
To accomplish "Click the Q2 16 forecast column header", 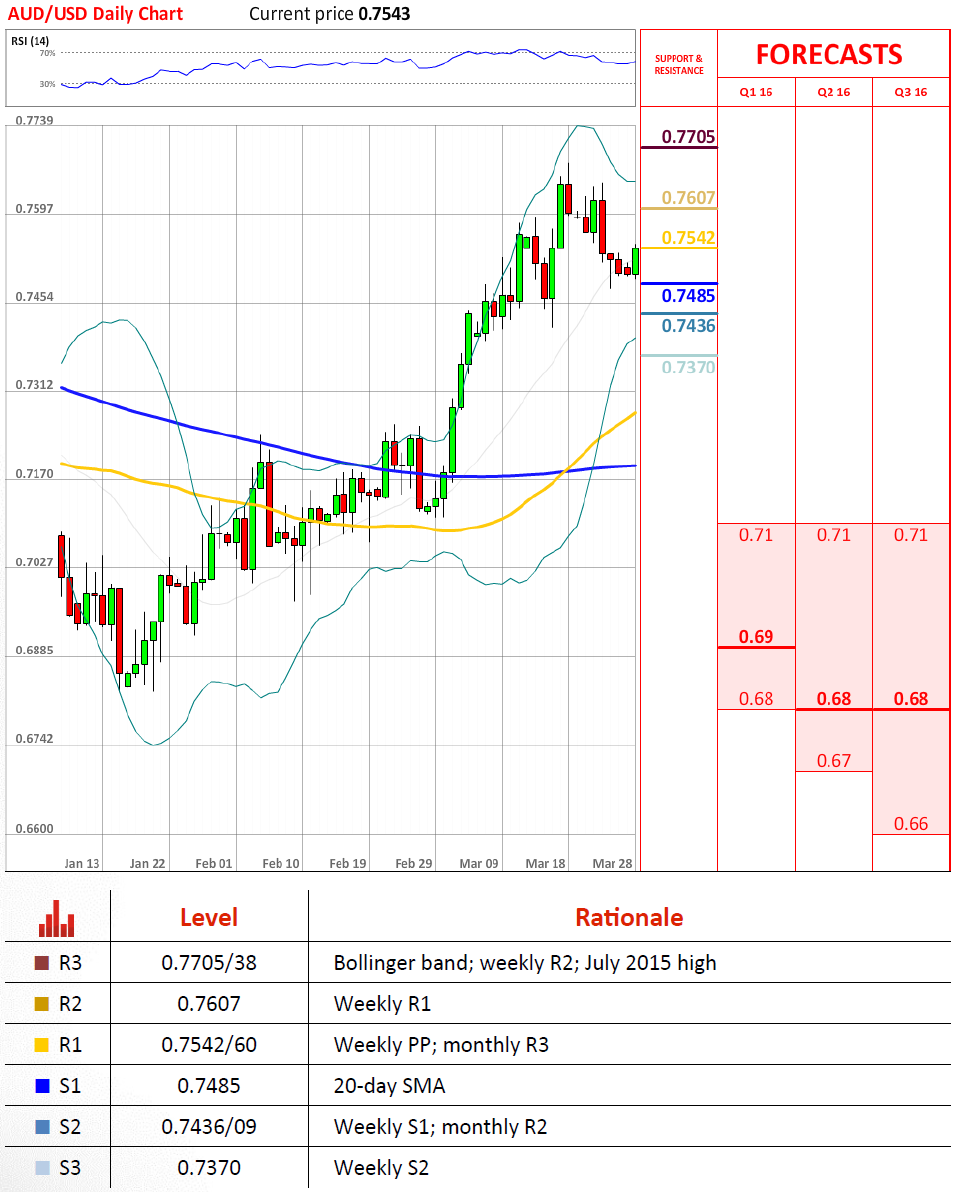I will click(x=834, y=92).
